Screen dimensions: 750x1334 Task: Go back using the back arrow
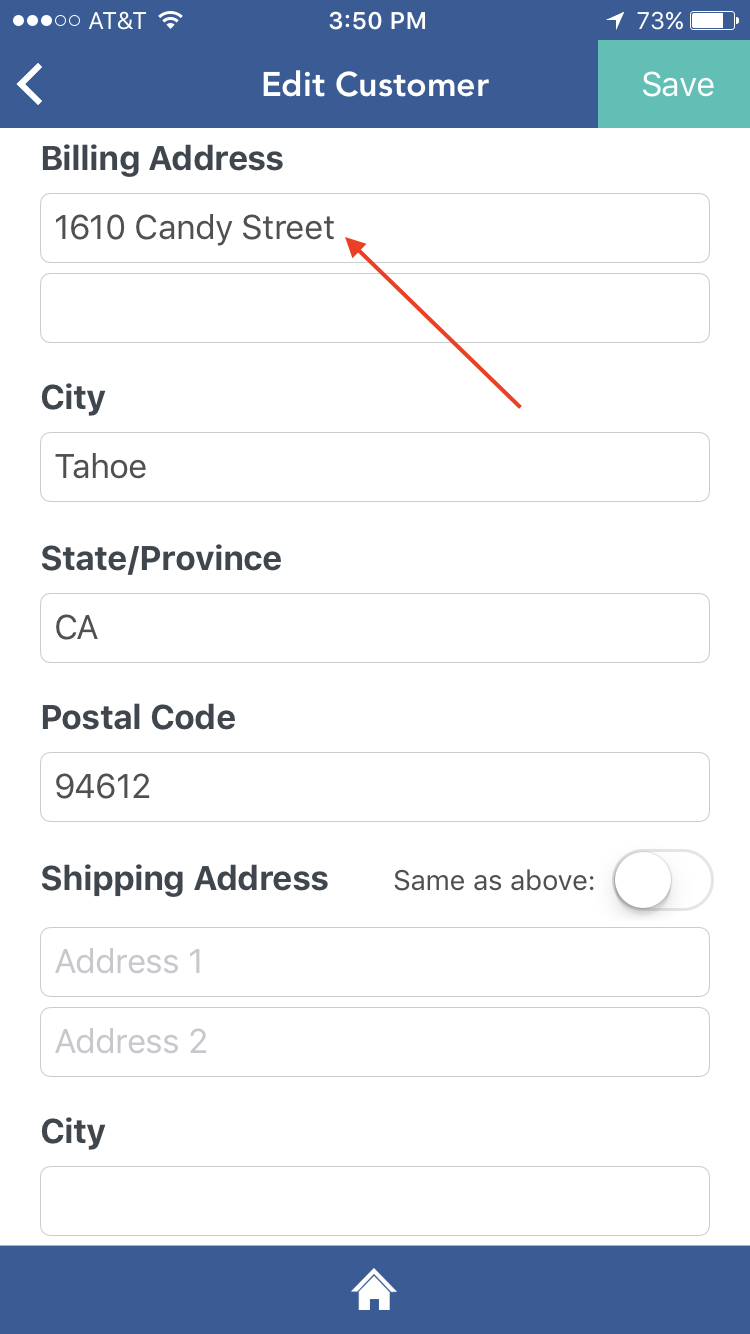click(31, 85)
